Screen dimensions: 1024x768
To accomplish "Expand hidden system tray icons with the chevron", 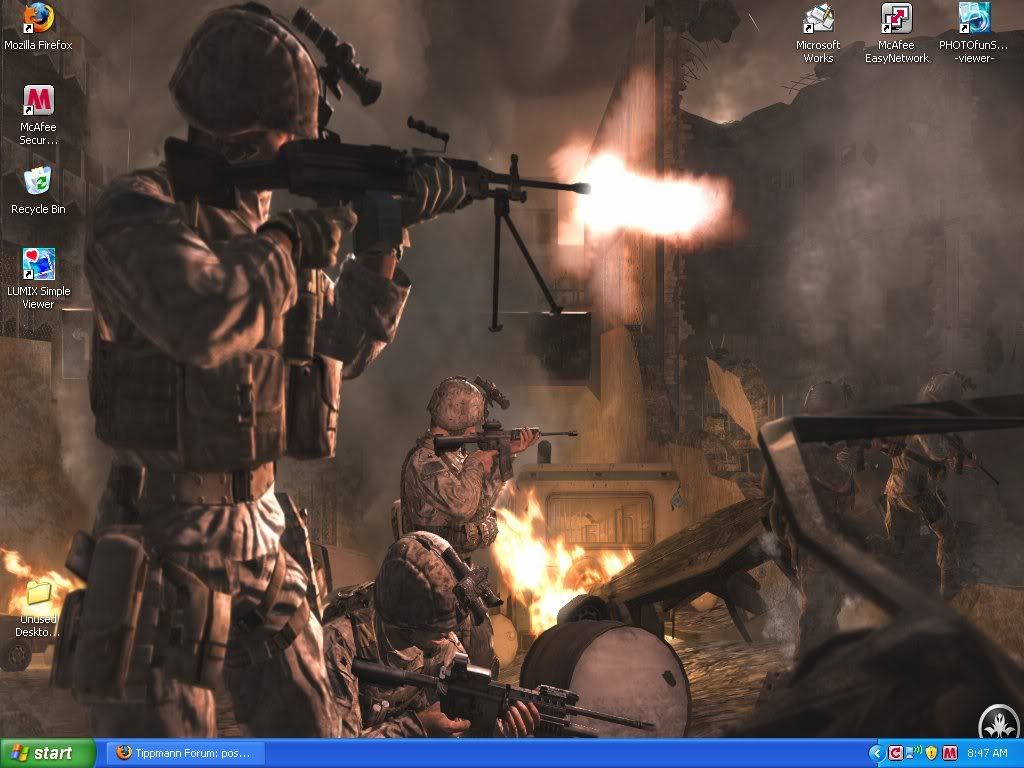I will tap(877, 753).
